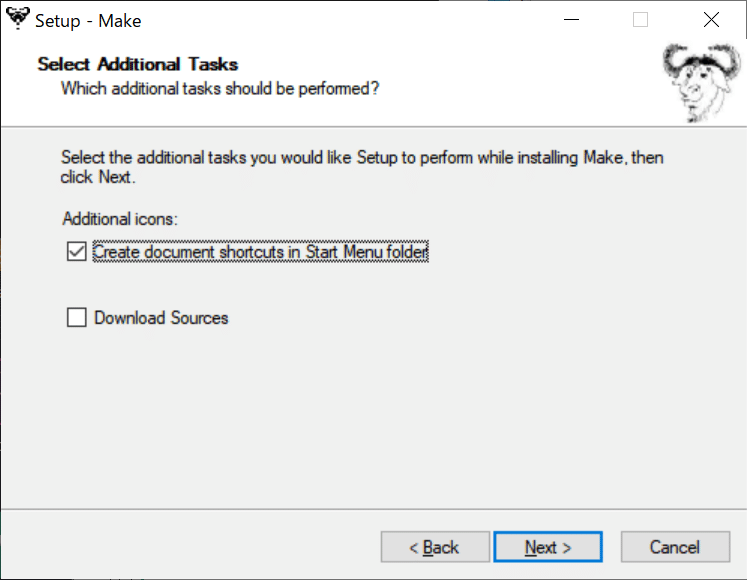
Task: Close the Setup - Make window
Action: (711, 20)
